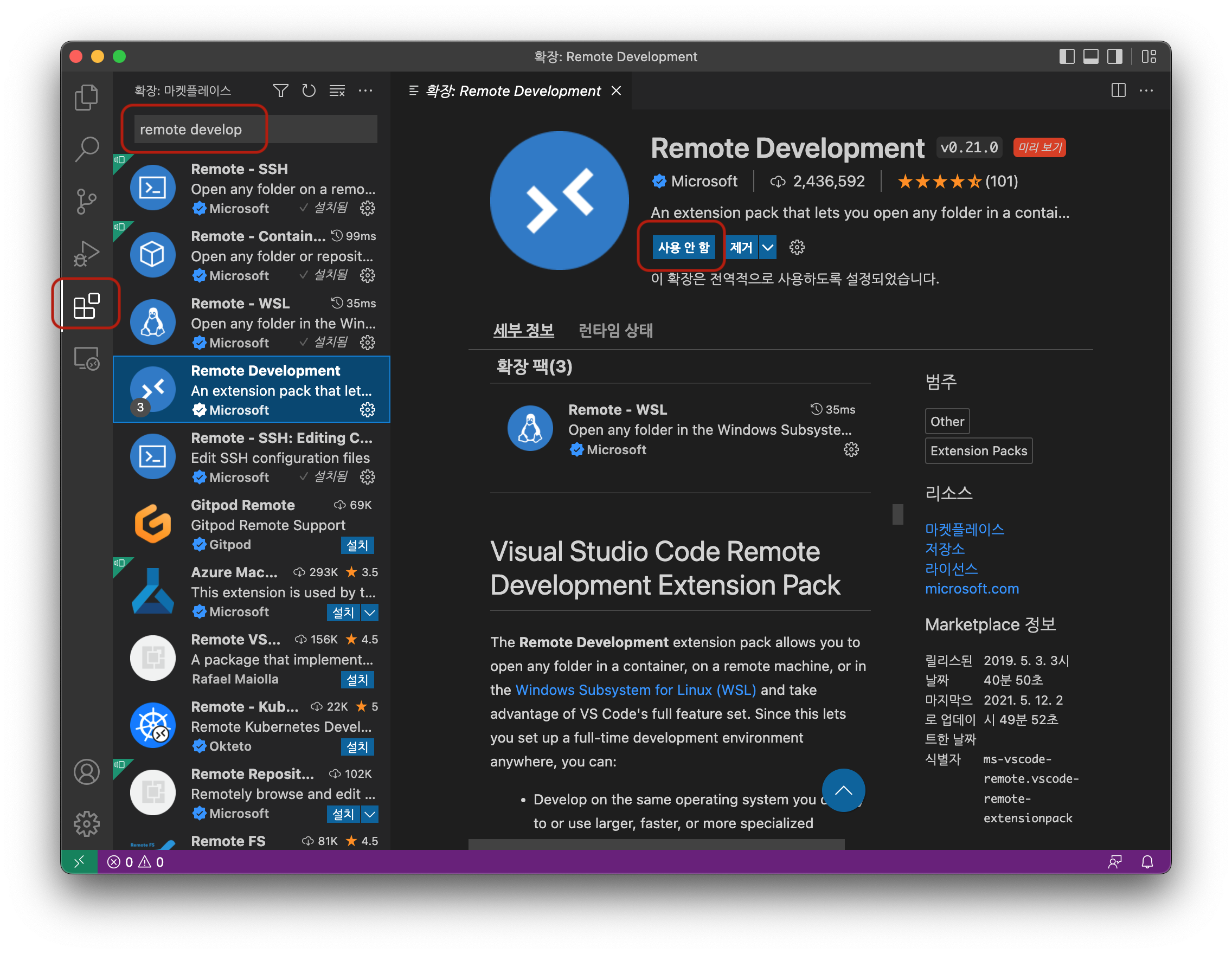
Task: Open Source Control view icon
Action: tap(86, 201)
